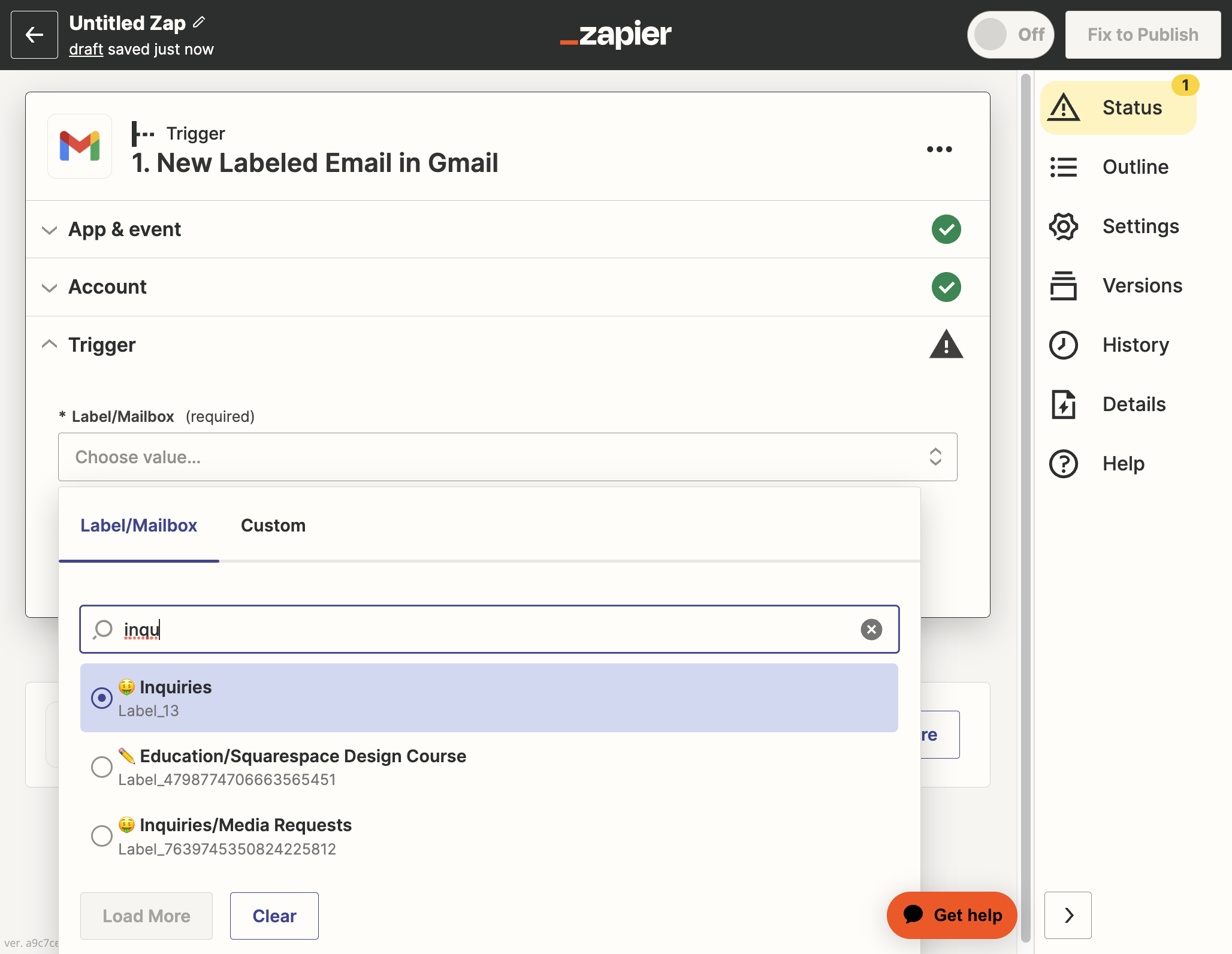
Task: Collapse the Trigger section
Action: tap(49, 345)
